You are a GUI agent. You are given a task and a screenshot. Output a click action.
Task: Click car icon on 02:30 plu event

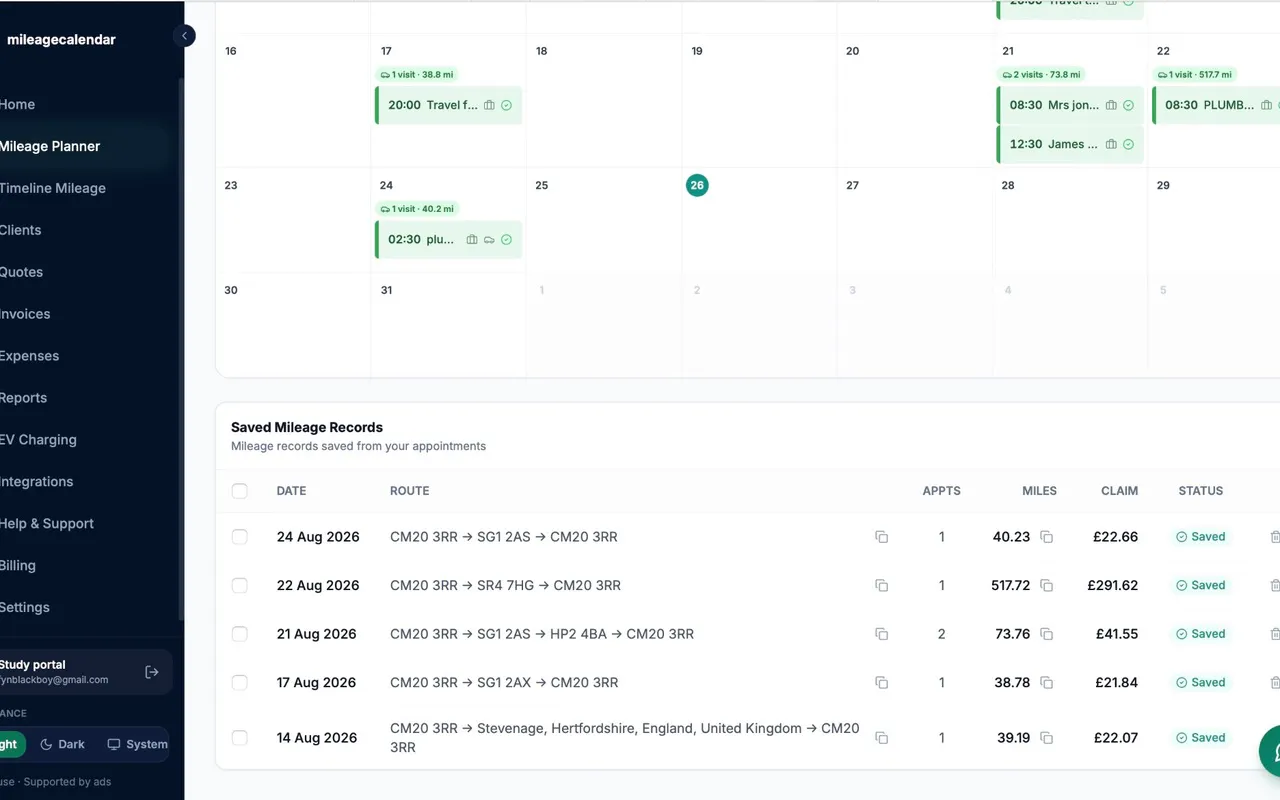[489, 240]
